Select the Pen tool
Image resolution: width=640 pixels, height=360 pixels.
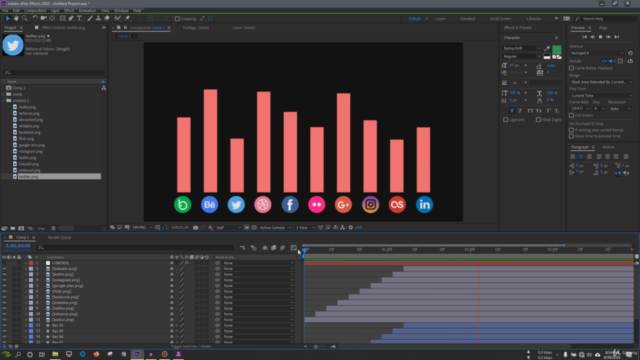(x=71, y=18)
